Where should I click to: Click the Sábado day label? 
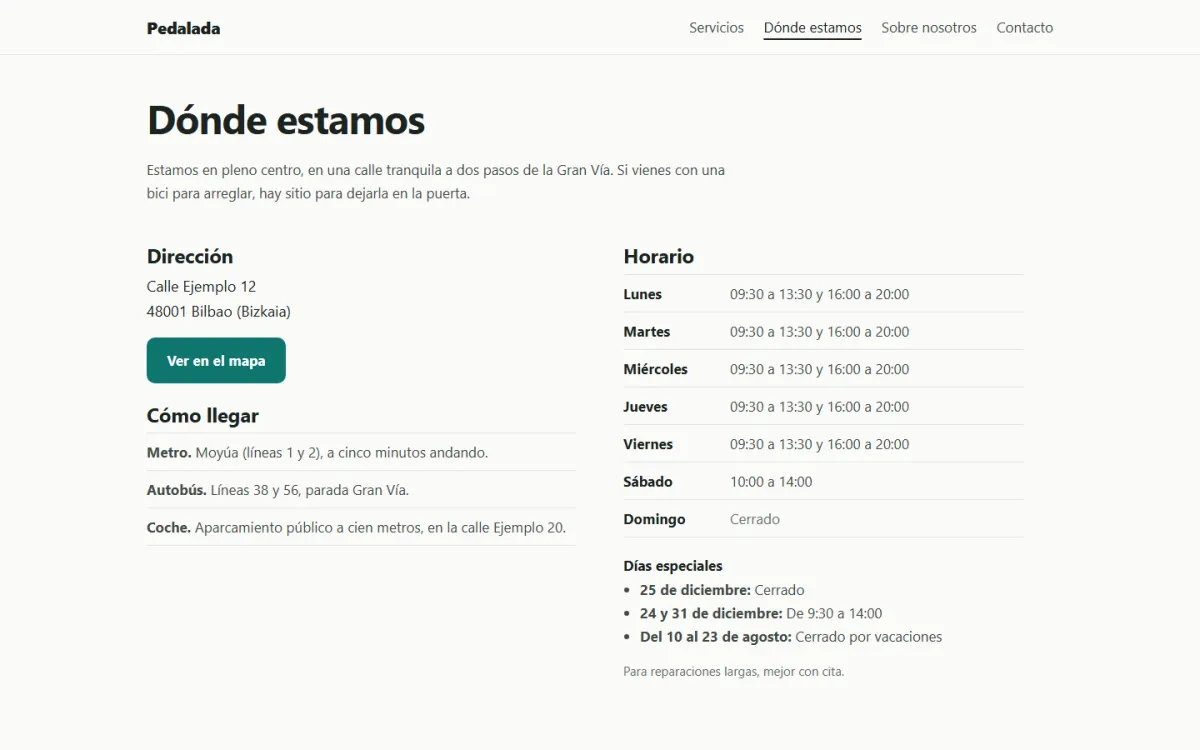(x=648, y=481)
